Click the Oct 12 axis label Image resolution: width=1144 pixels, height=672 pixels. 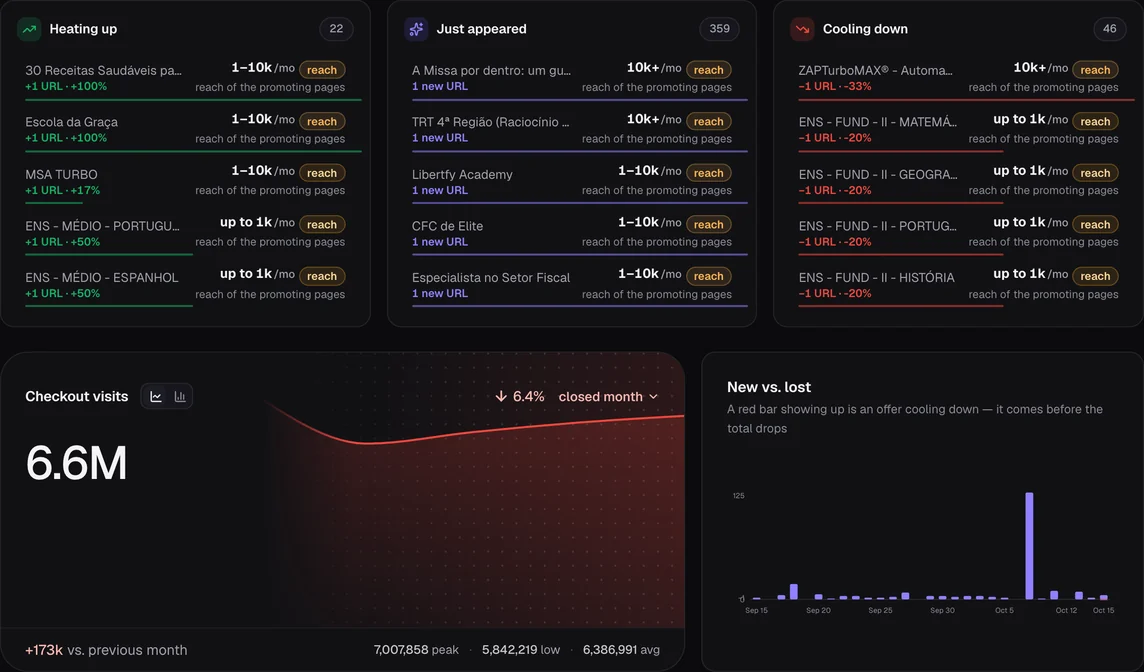pos(1066,610)
